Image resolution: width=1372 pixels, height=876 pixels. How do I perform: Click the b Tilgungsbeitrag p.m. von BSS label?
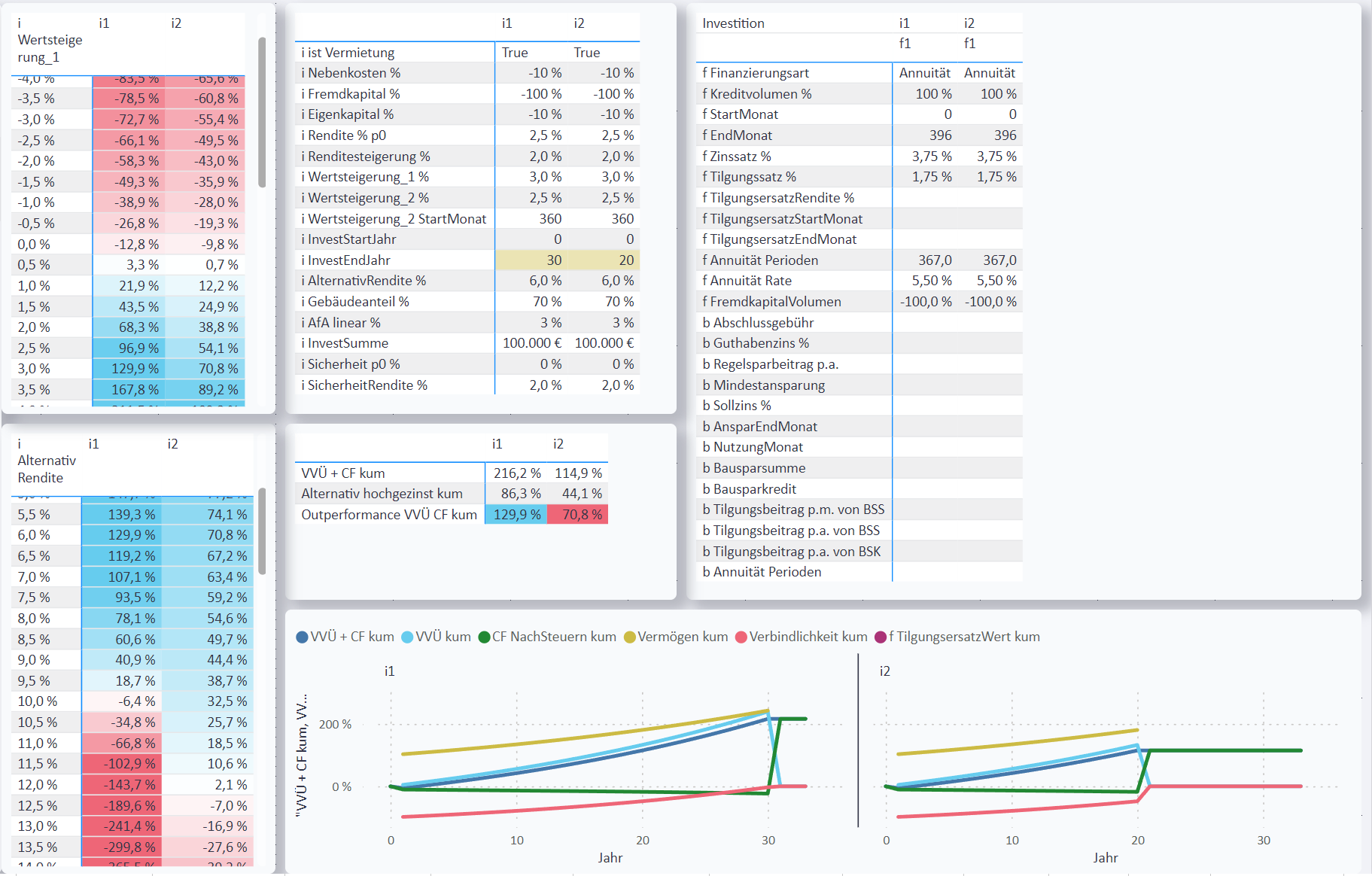(794, 509)
